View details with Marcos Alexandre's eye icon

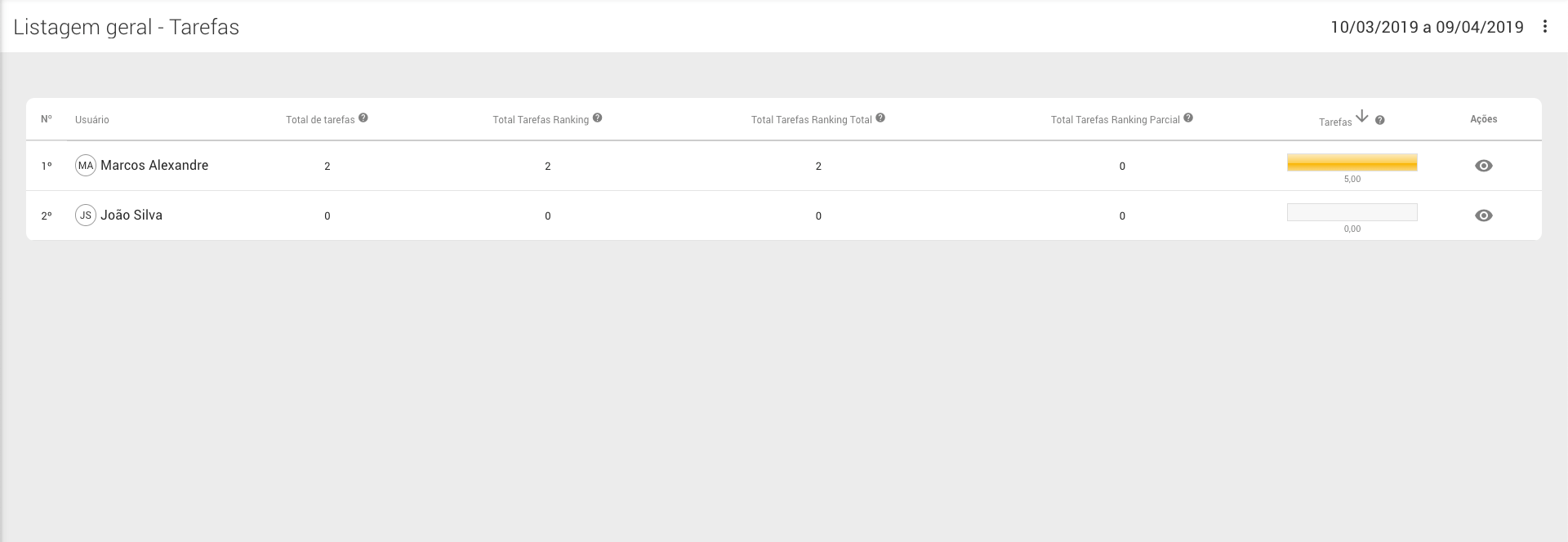(1484, 166)
